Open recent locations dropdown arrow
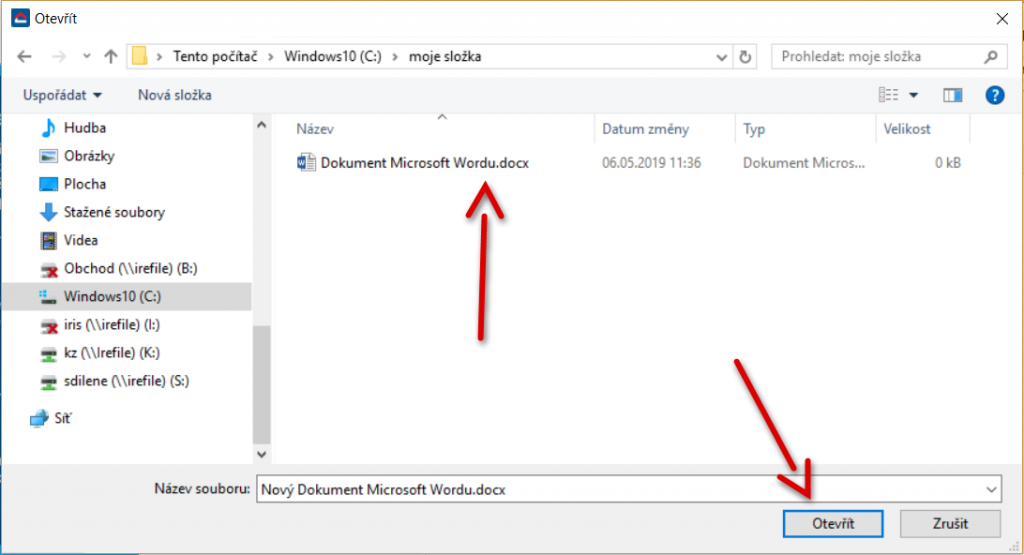 coord(86,57)
